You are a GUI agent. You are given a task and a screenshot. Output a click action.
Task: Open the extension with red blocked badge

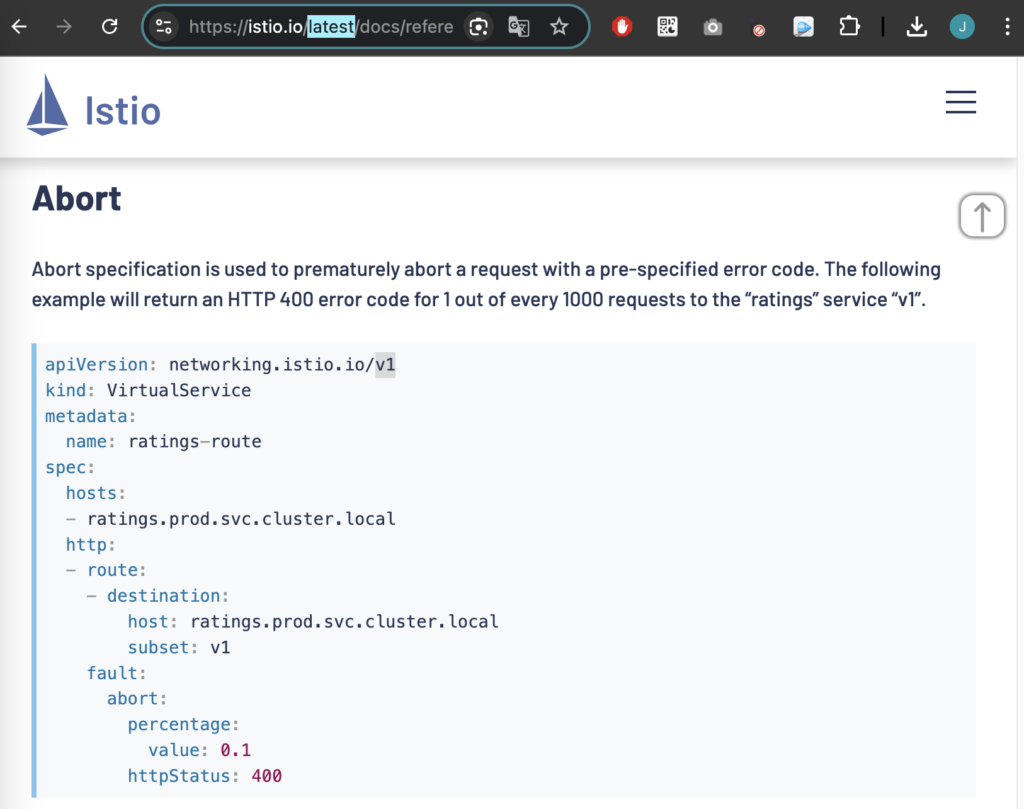pos(758,27)
